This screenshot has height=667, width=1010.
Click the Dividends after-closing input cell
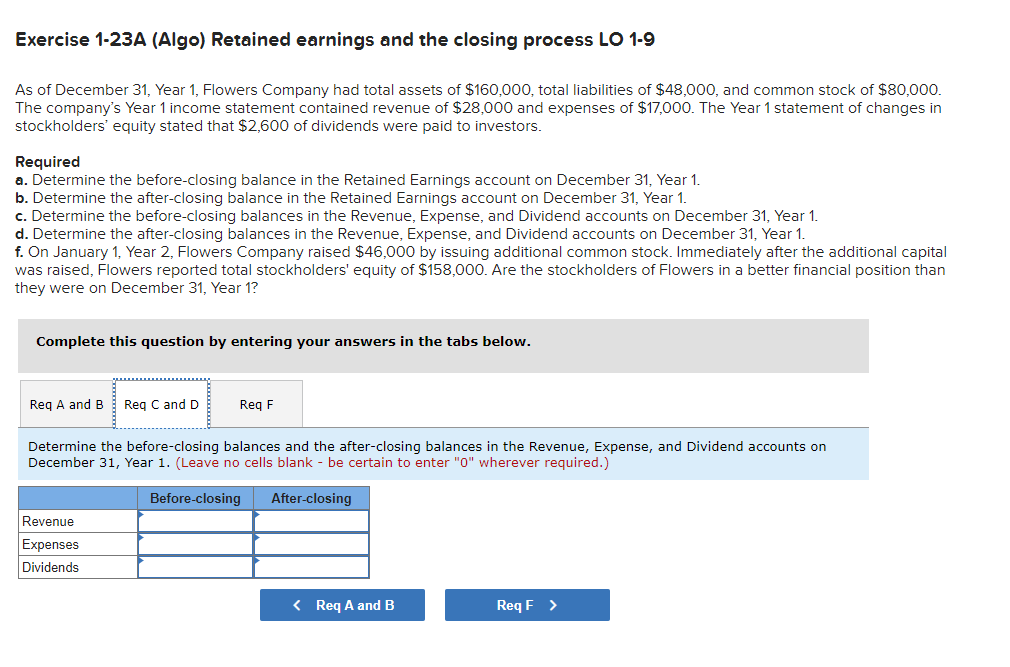(311, 566)
